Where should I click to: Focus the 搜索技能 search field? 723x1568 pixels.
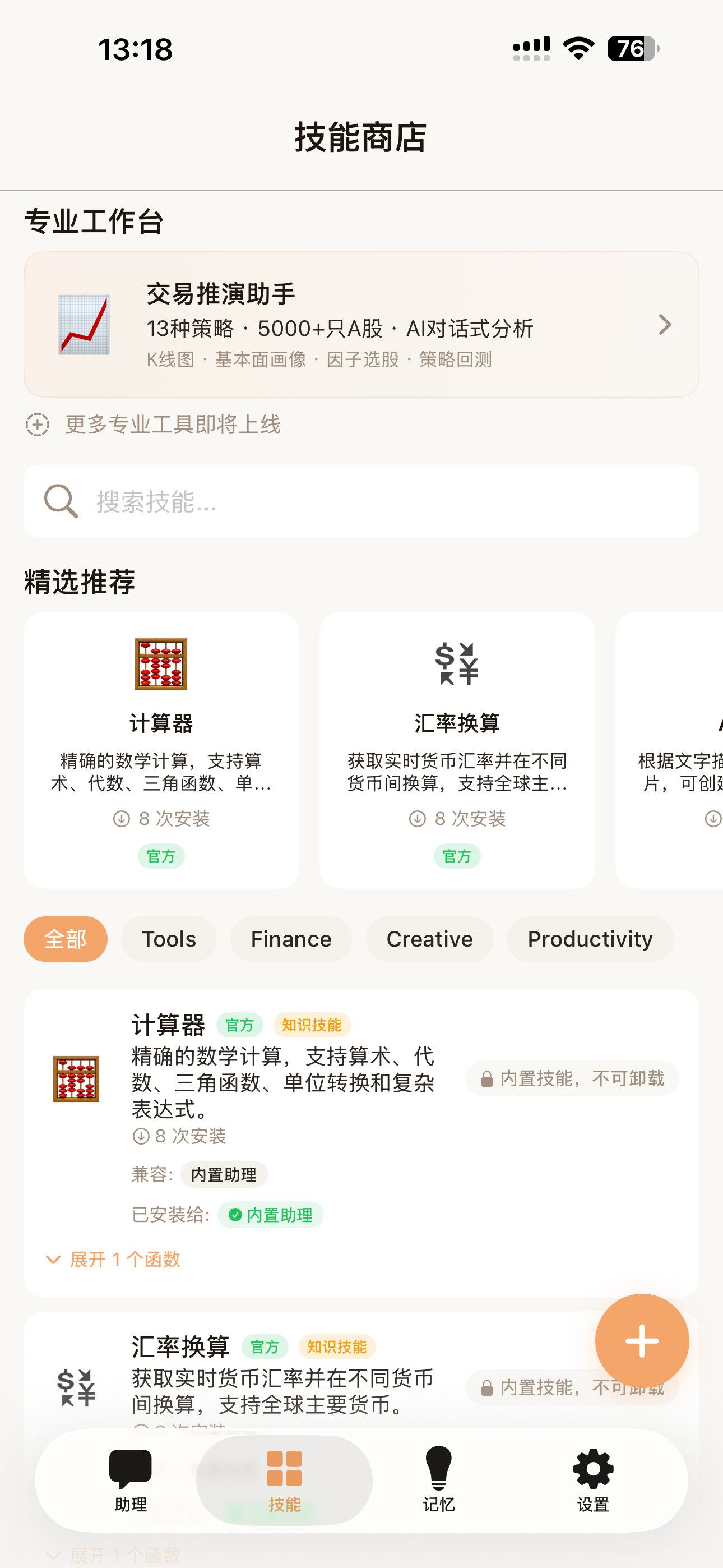tap(361, 501)
